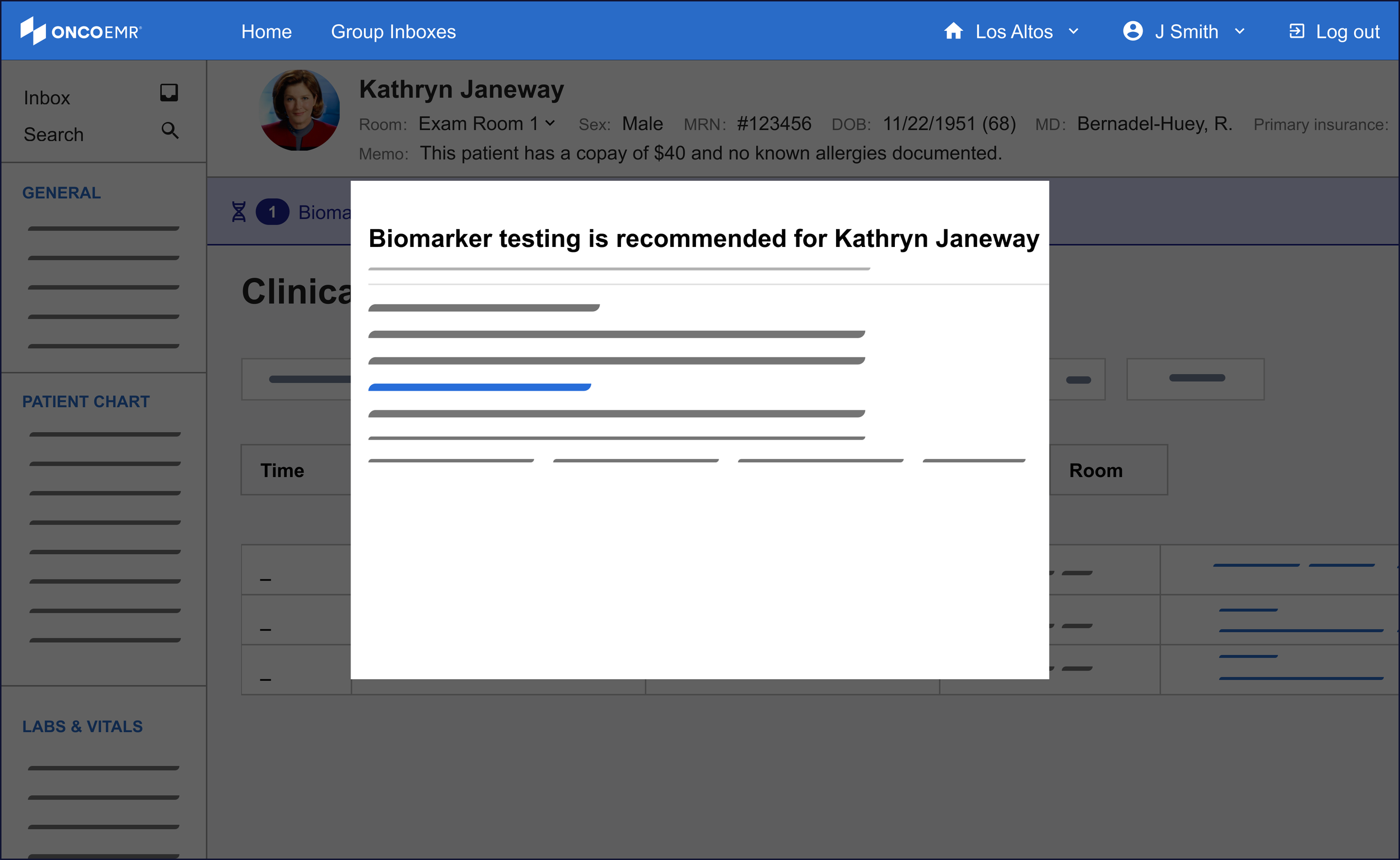This screenshot has width=1400, height=860.
Task: Click the biomarker alert count badge
Action: (x=273, y=212)
